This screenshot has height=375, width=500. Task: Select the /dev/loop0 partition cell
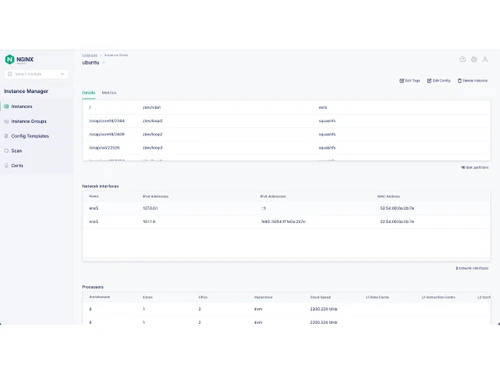[x=152, y=121]
